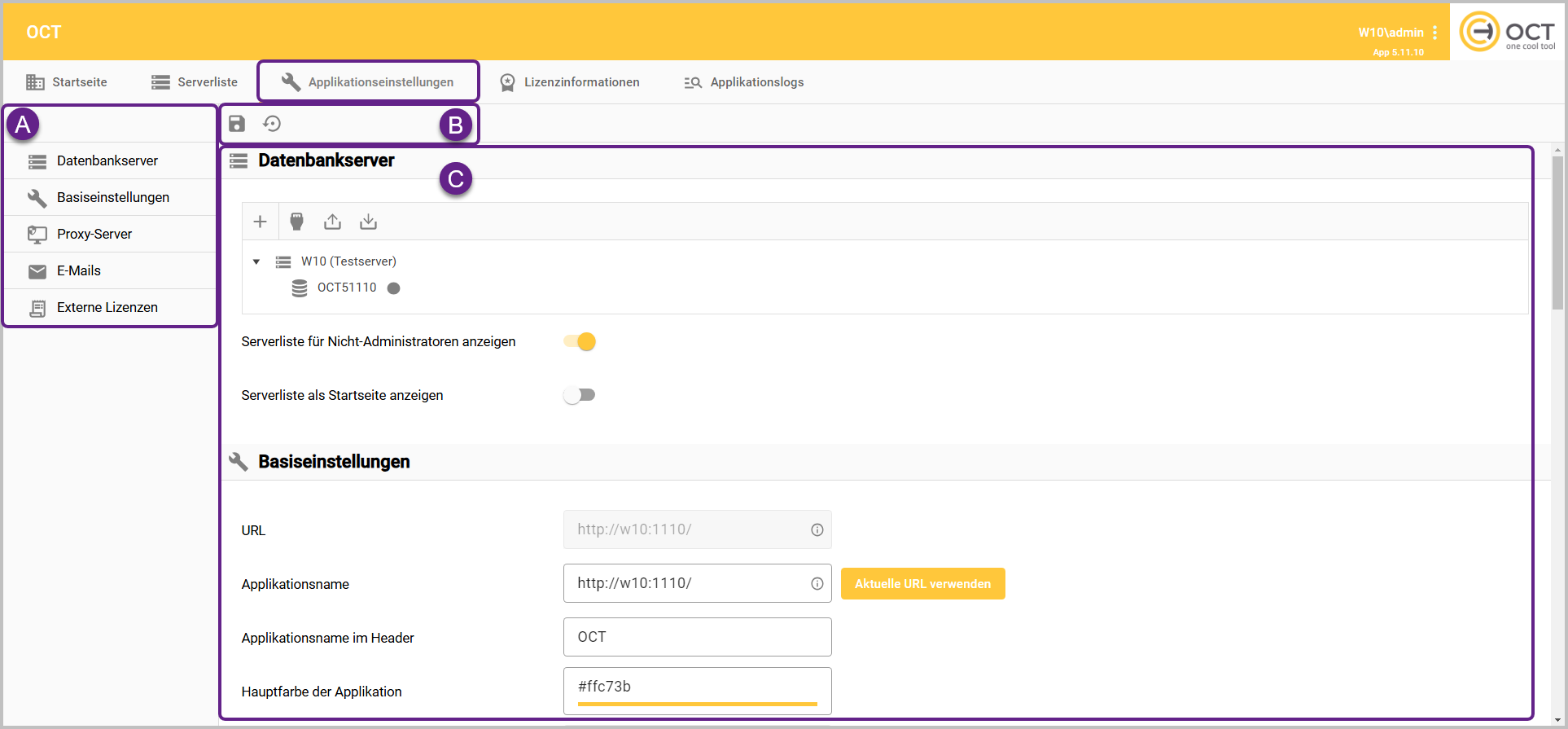Click the plus icon to add server
This screenshot has height=729, width=1568.
point(260,222)
